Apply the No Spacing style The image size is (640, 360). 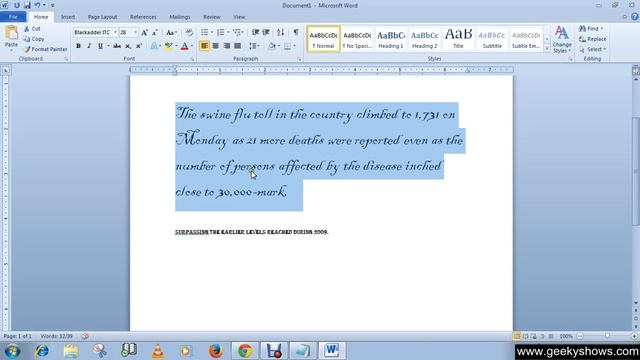point(357,39)
